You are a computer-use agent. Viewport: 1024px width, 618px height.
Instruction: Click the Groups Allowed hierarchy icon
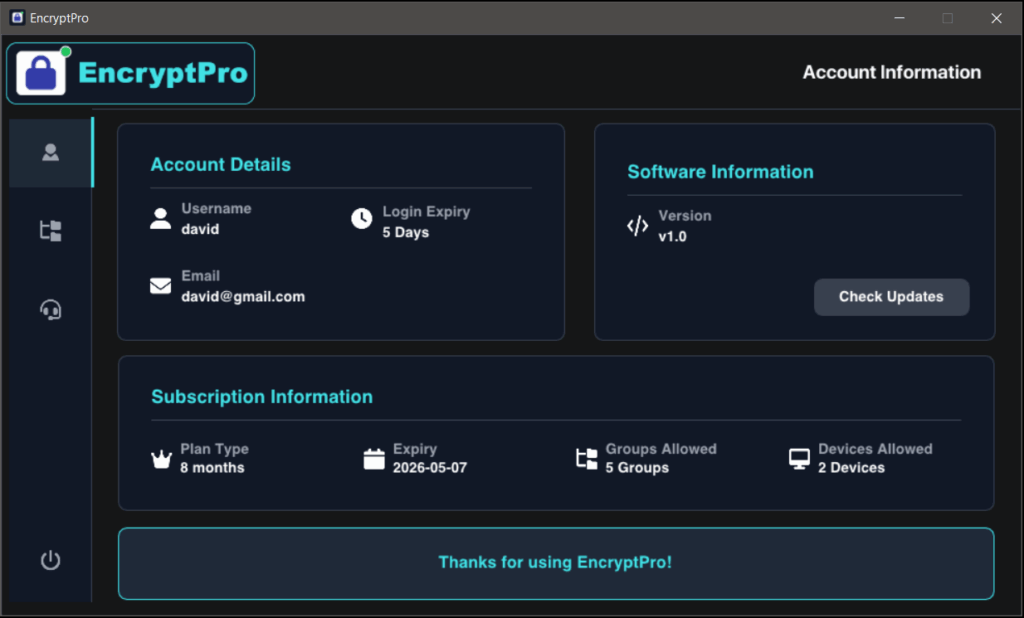586,458
